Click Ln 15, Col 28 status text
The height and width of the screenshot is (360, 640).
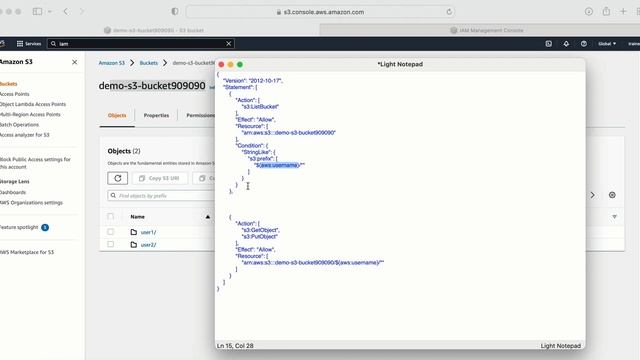click(x=235, y=346)
